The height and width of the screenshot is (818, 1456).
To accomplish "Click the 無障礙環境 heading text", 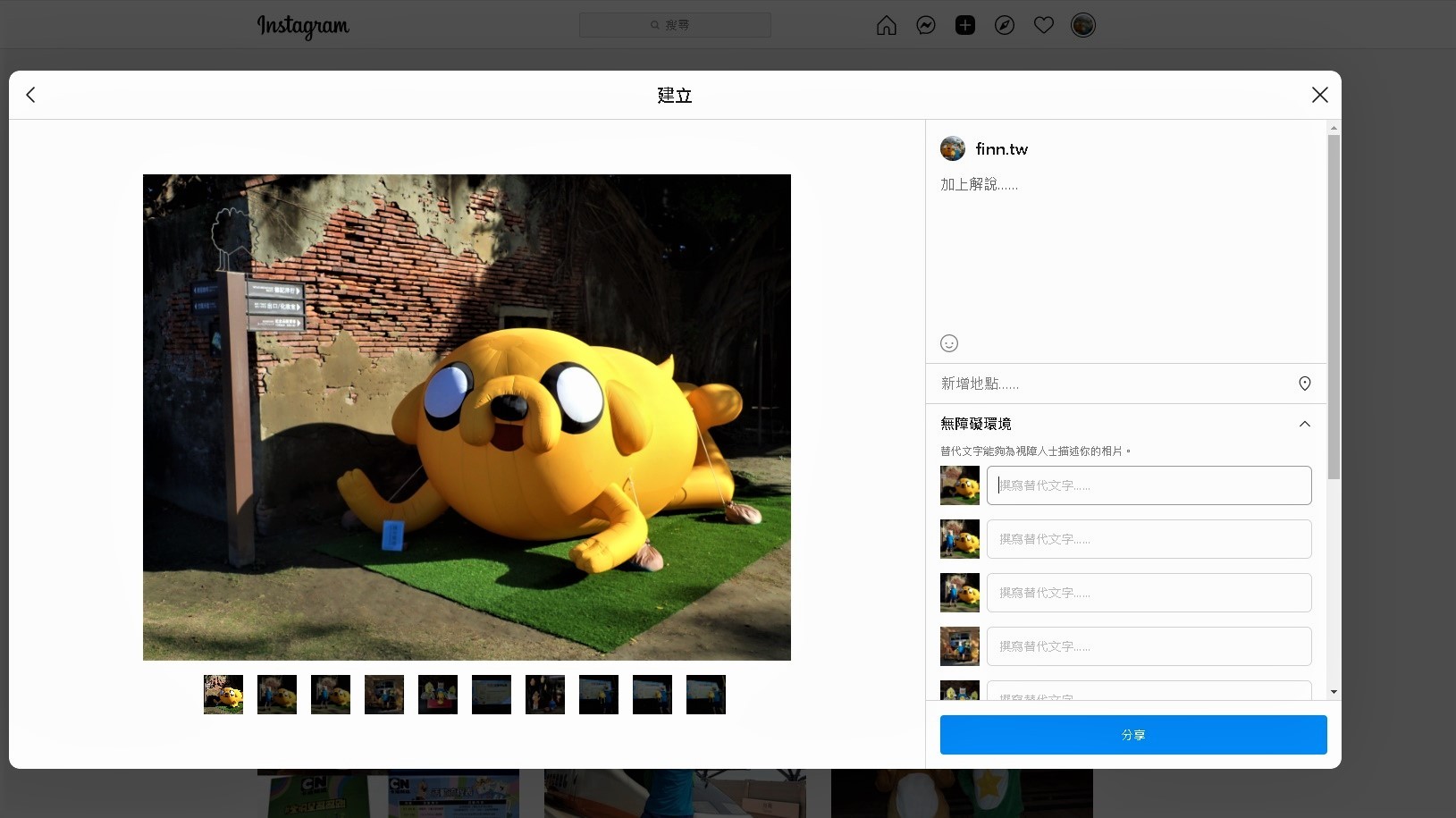I will [x=976, y=424].
